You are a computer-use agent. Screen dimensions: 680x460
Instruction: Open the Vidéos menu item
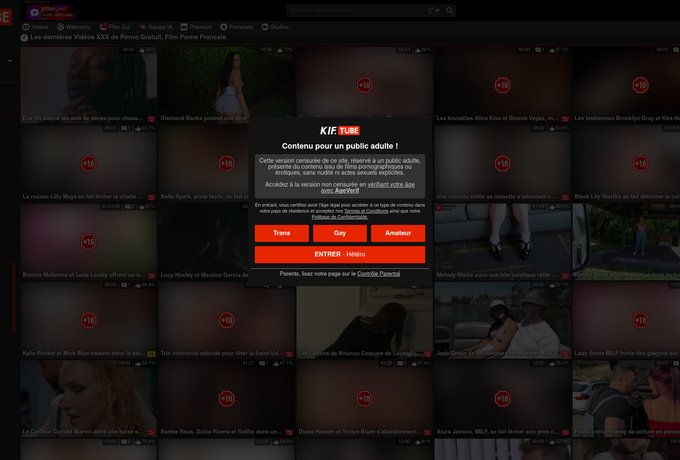[x=38, y=27]
